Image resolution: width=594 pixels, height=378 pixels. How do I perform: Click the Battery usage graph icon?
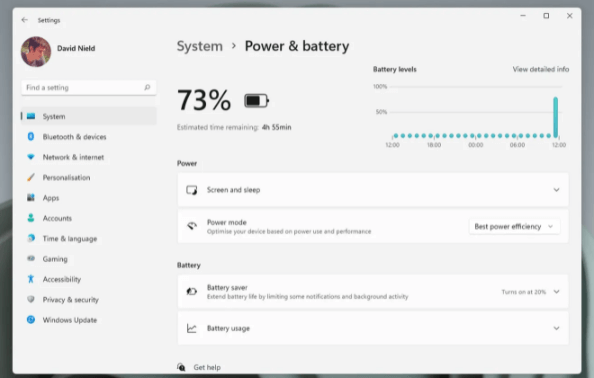[x=192, y=328]
